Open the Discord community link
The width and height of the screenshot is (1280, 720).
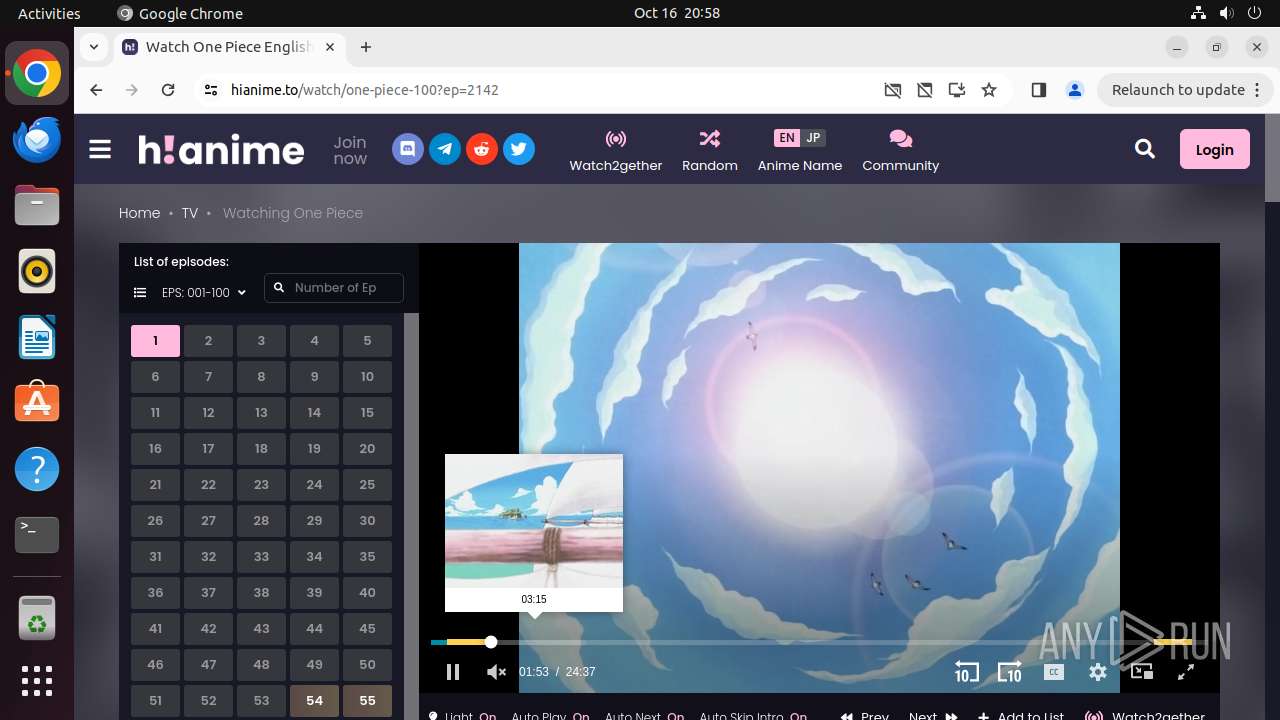pyautogui.click(x=407, y=150)
